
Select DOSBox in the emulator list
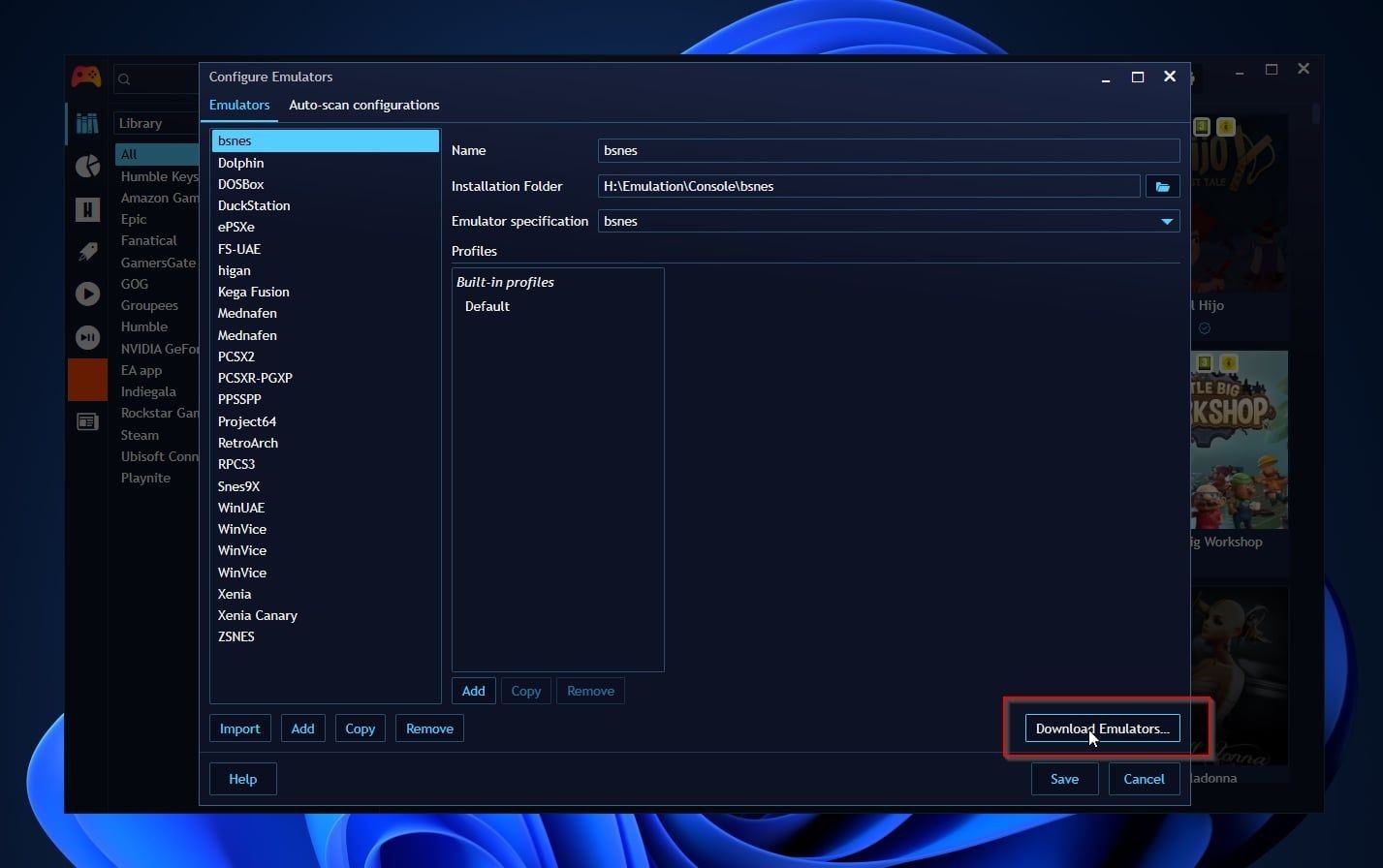click(x=326, y=184)
